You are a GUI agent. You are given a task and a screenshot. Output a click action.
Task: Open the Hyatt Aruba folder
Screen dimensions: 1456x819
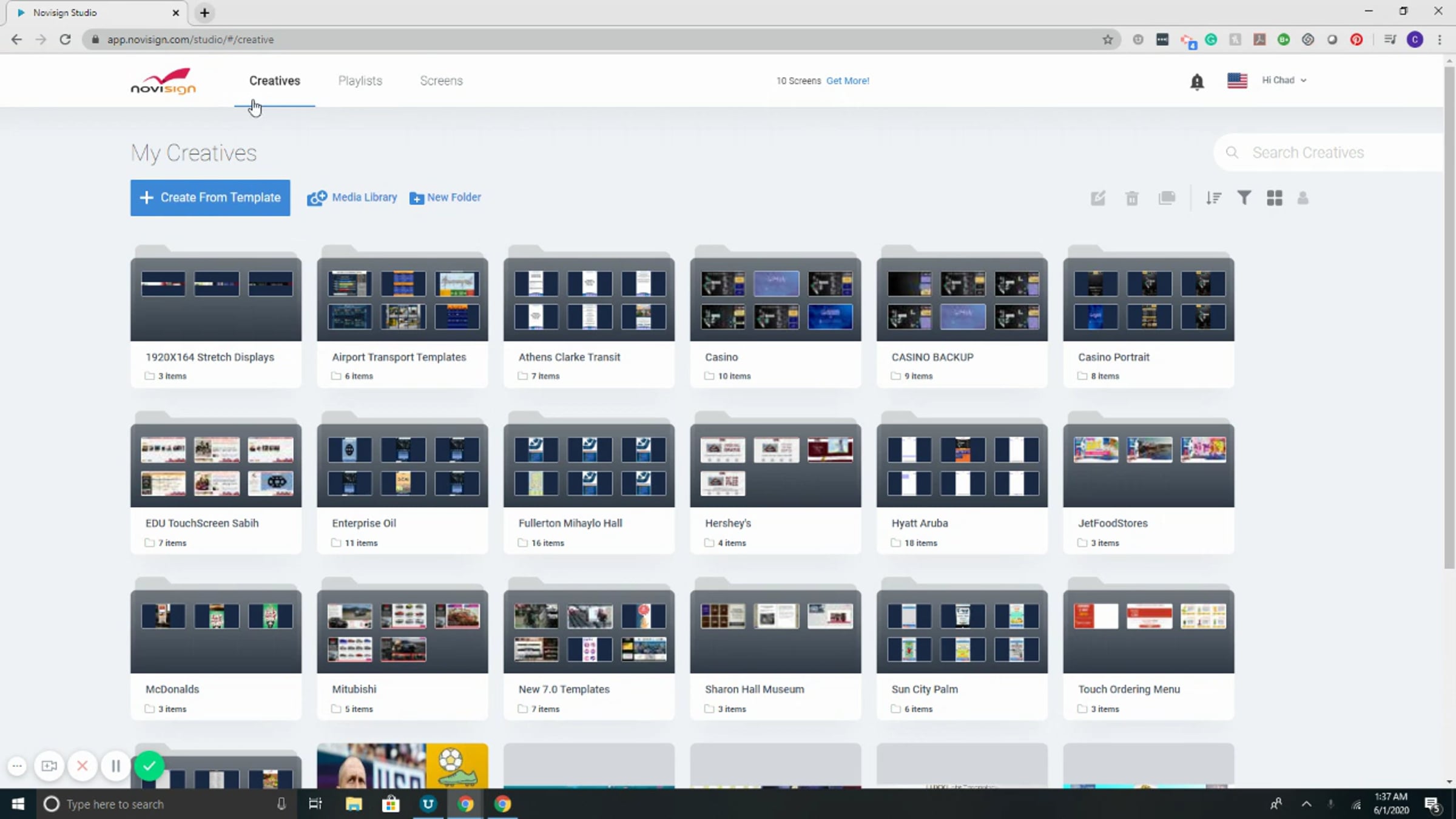tap(962, 482)
